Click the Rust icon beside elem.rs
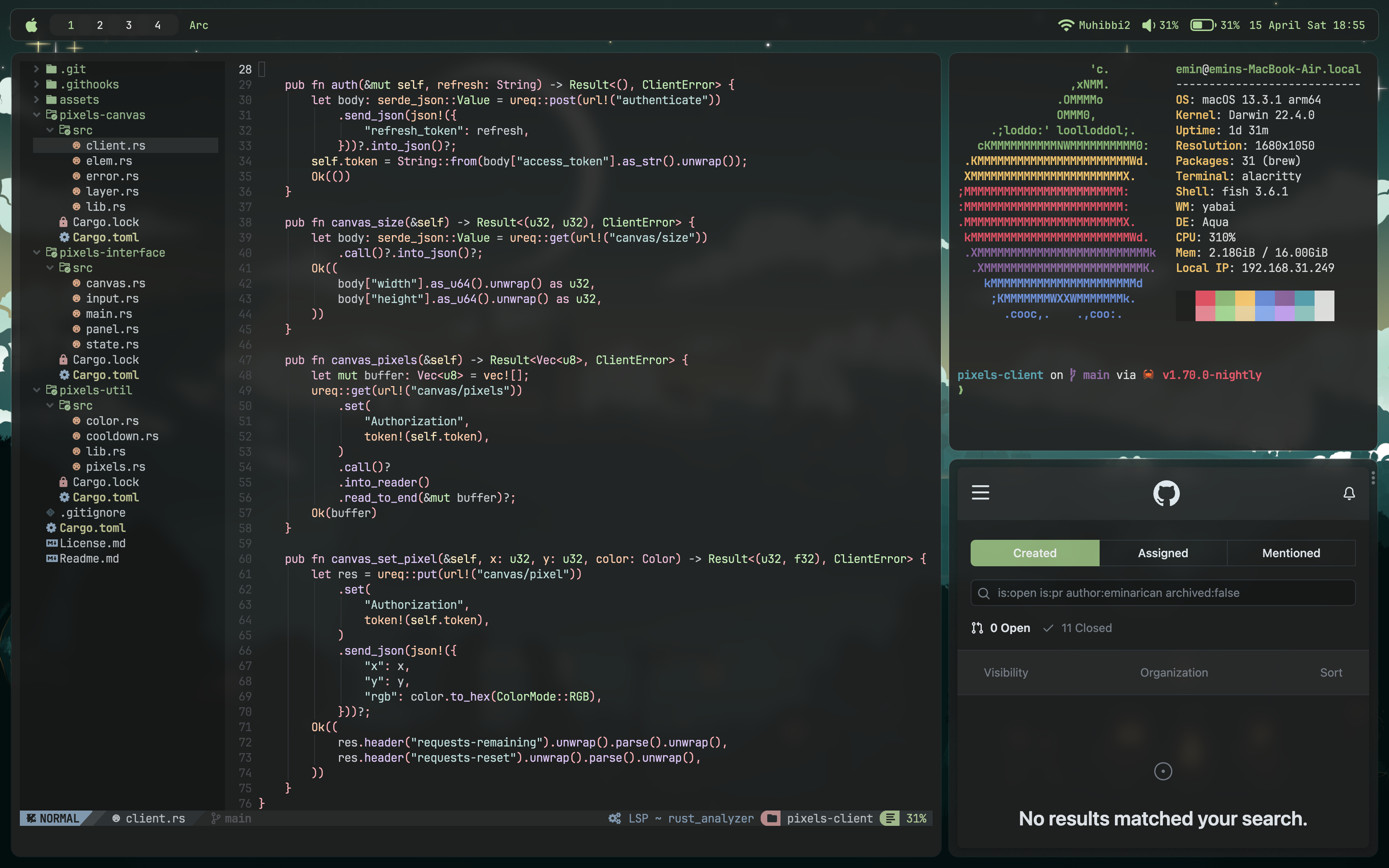The height and width of the screenshot is (868, 1389). pos(76,161)
